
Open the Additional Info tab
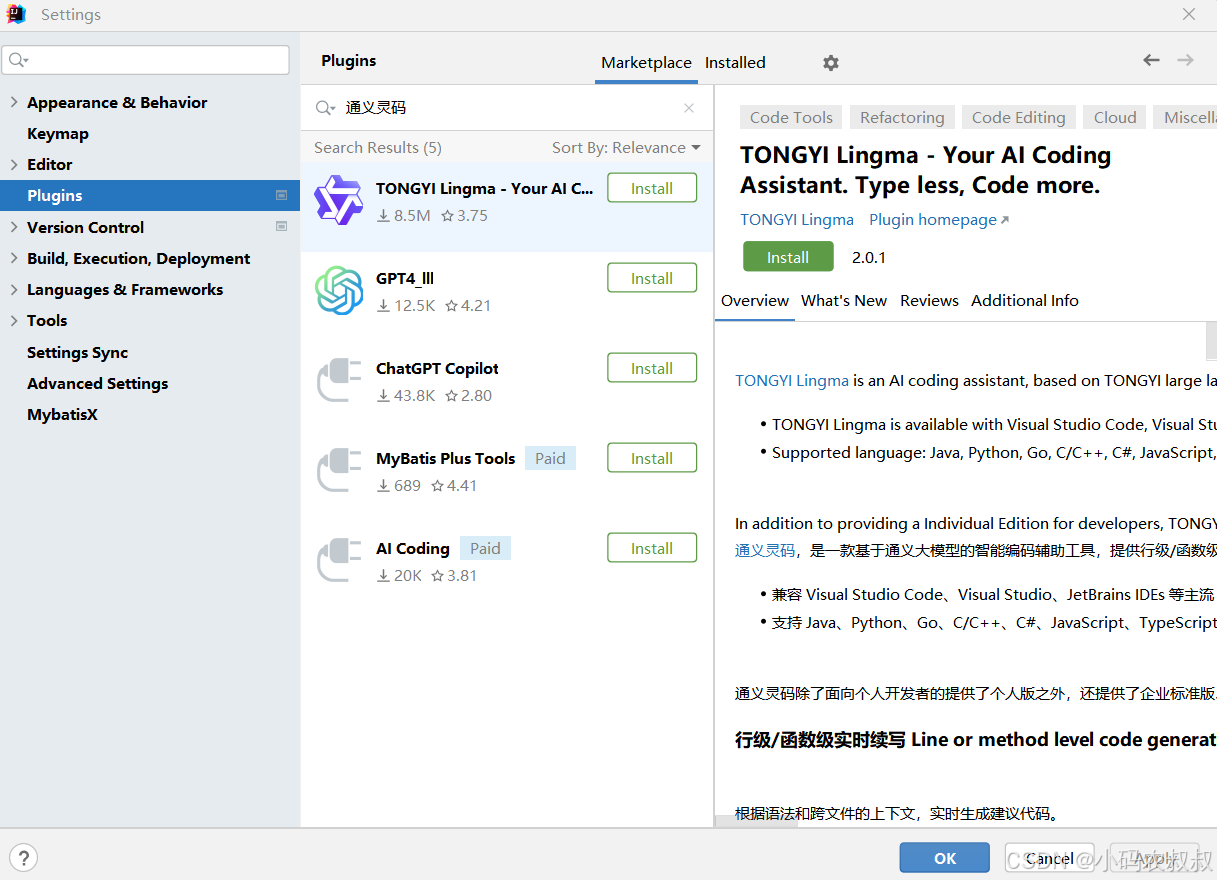(1025, 300)
